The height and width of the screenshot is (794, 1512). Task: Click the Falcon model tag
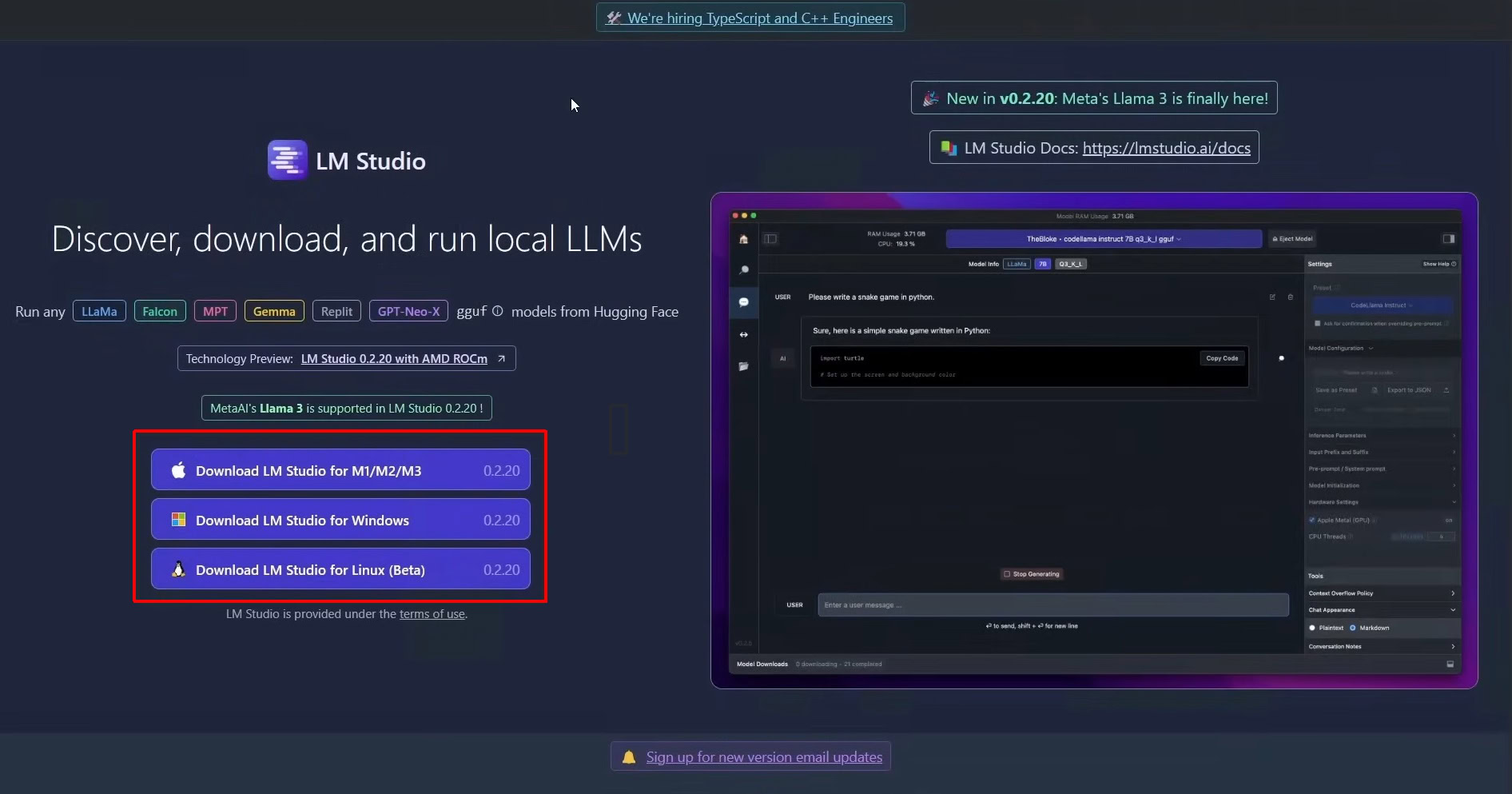point(160,312)
